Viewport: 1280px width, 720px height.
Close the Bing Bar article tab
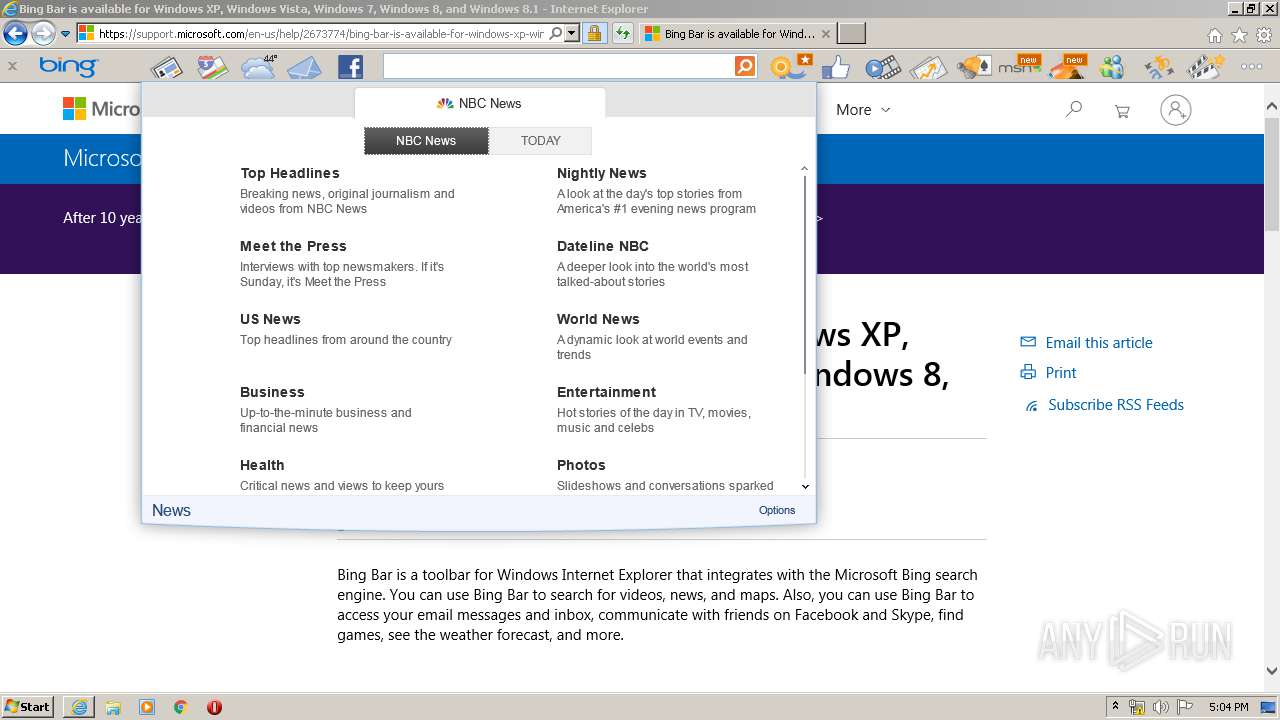(826, 33)
